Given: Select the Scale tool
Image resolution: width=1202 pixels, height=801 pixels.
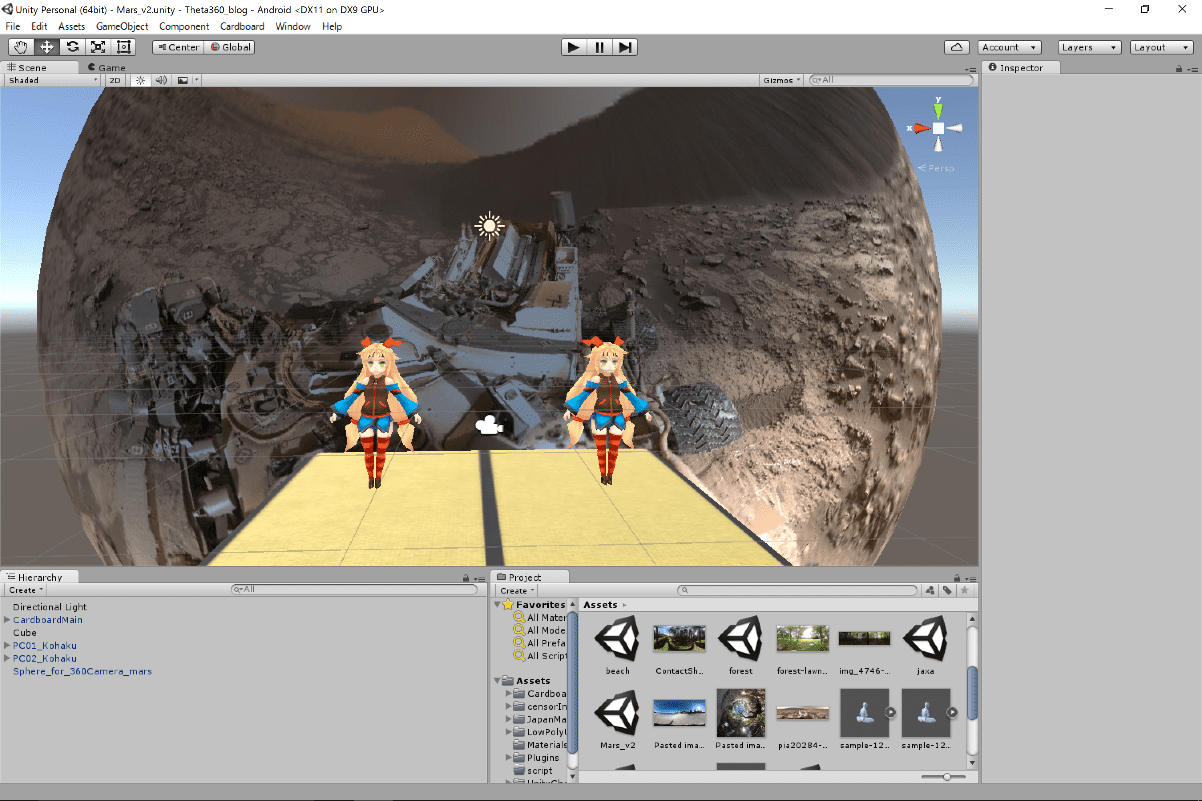Looking at the screenshot, I should click(x=98, y=47).
